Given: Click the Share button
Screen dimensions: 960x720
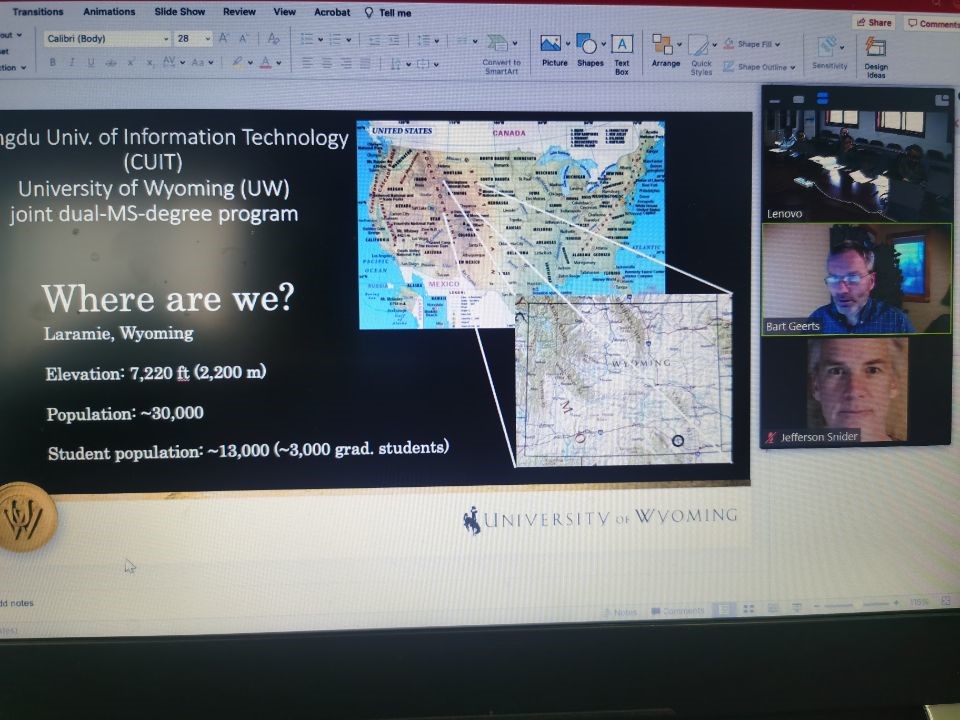Looking at the screenshot, I should tap(874, 23).
